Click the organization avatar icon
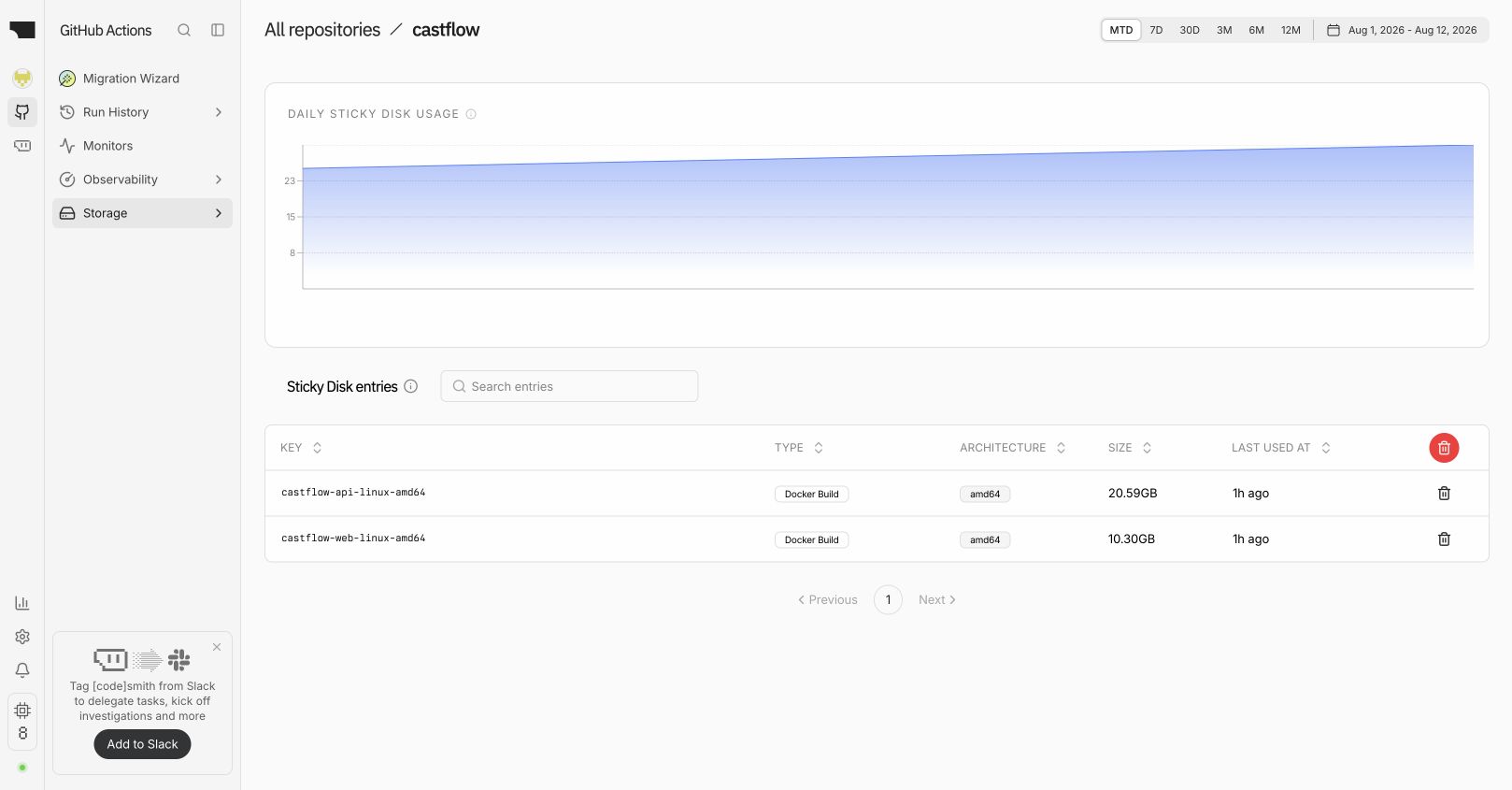Viewport: 1512px width, 790px height. click(22, 79)
